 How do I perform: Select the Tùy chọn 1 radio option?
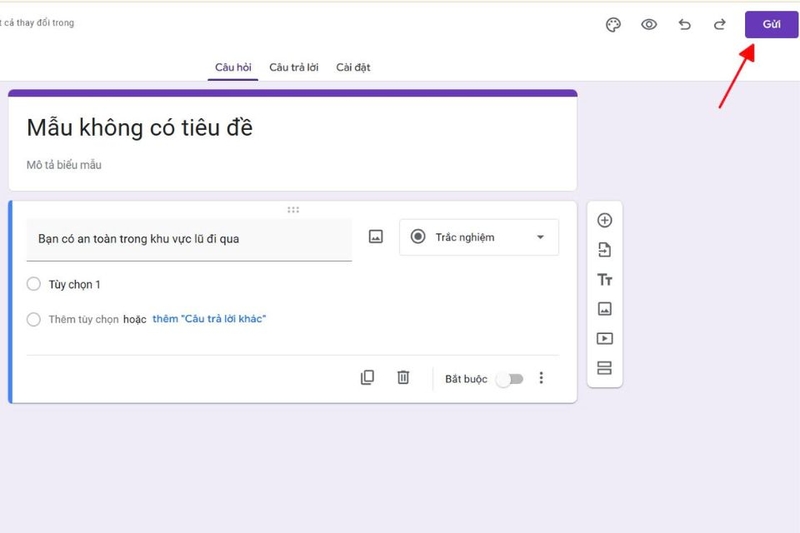pos(34,284)
